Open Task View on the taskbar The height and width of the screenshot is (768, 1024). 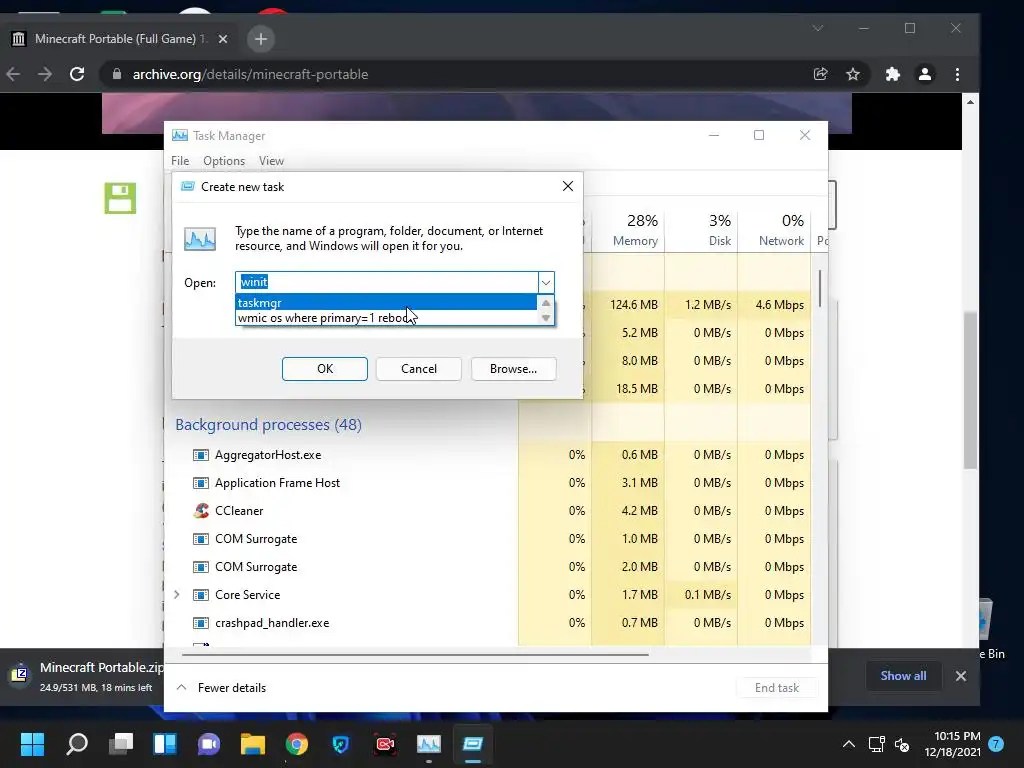point(121,744)
